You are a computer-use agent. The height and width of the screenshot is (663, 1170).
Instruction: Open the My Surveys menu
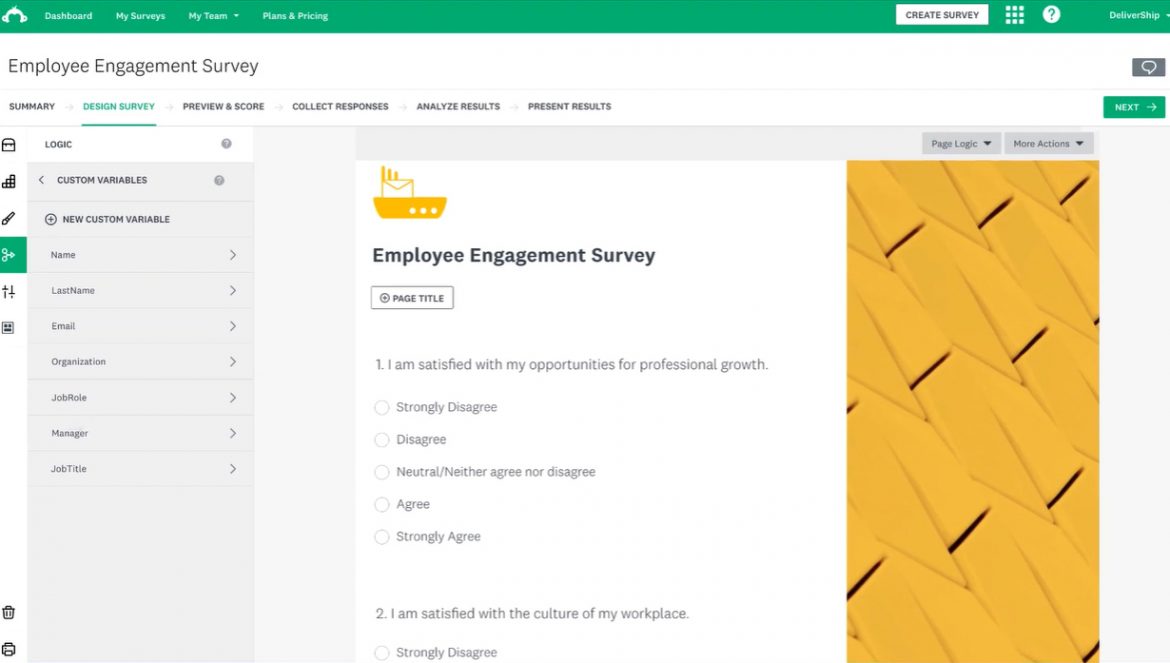click(x=140, y=15)
